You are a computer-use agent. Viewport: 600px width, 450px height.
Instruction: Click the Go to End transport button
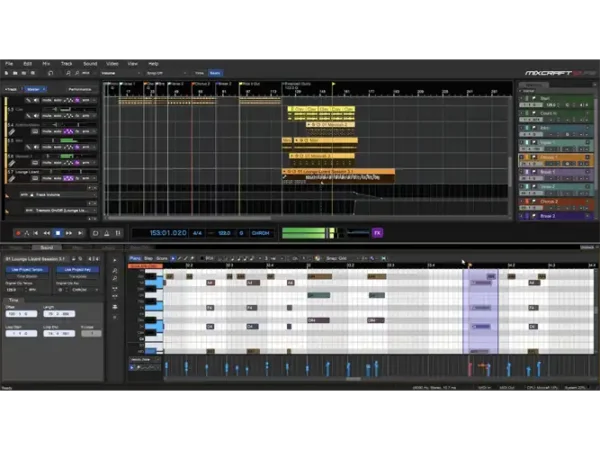(x=80, y=233)
